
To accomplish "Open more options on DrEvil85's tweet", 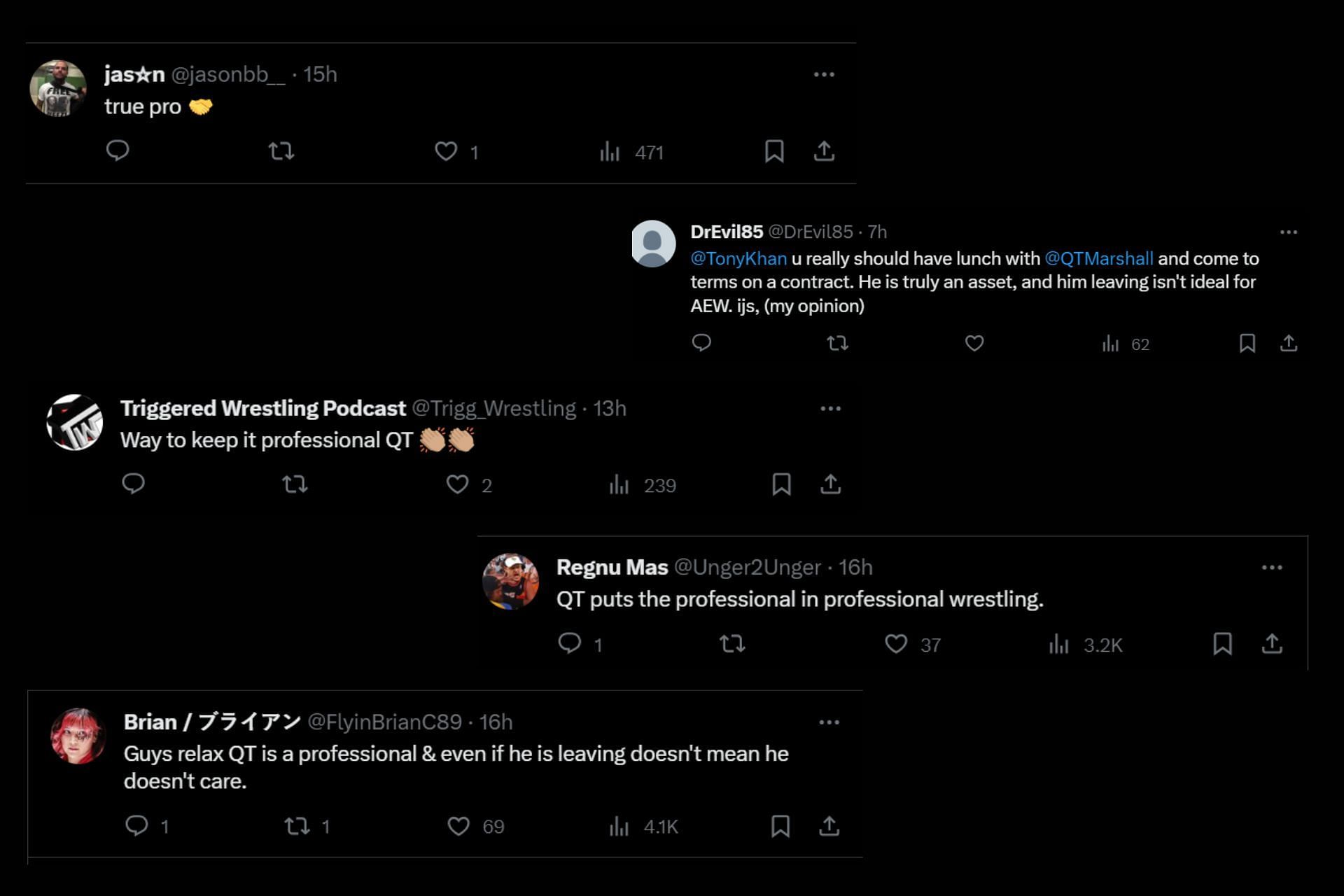I will [1288, 232].
